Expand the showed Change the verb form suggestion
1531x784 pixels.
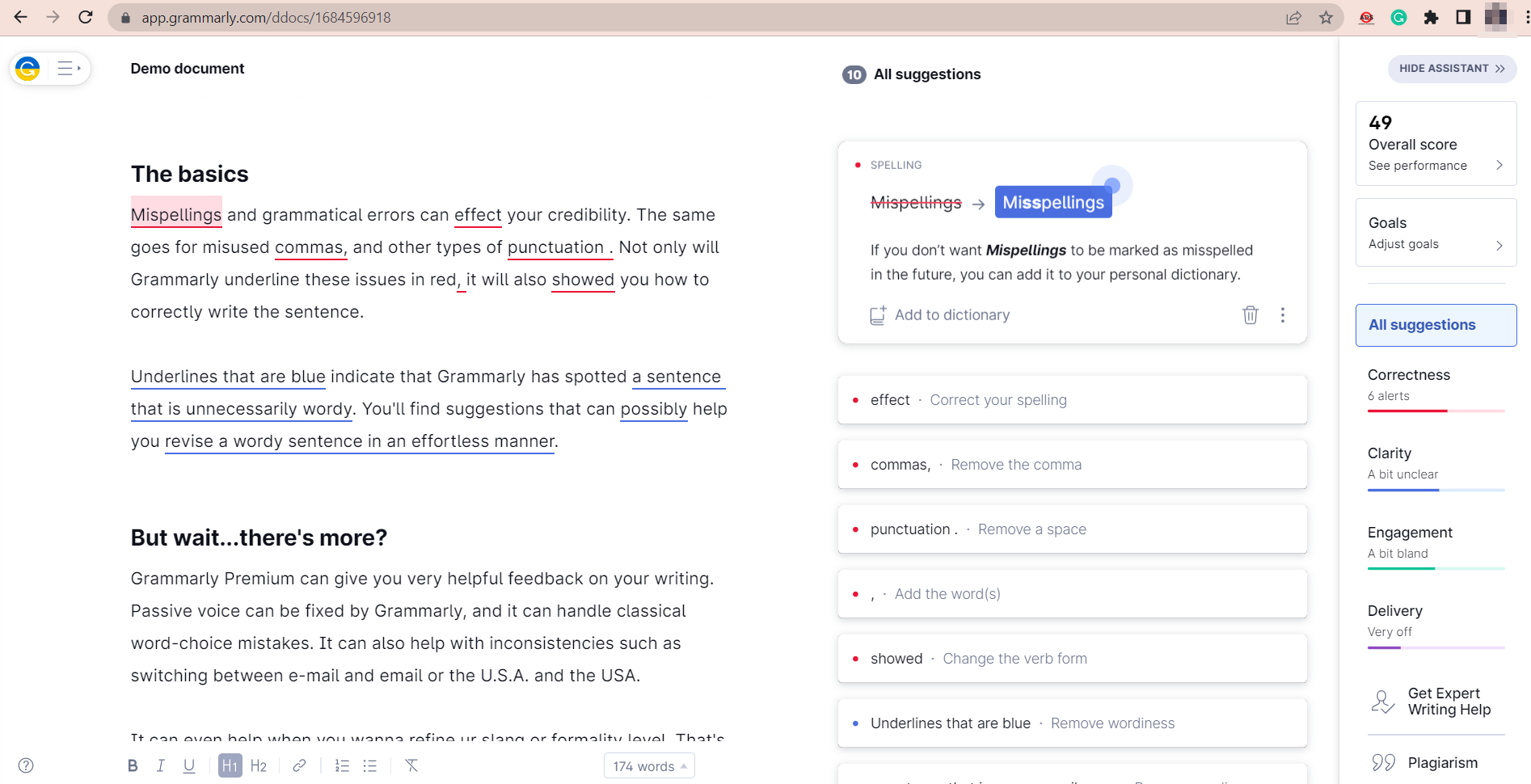[1072, 659]
